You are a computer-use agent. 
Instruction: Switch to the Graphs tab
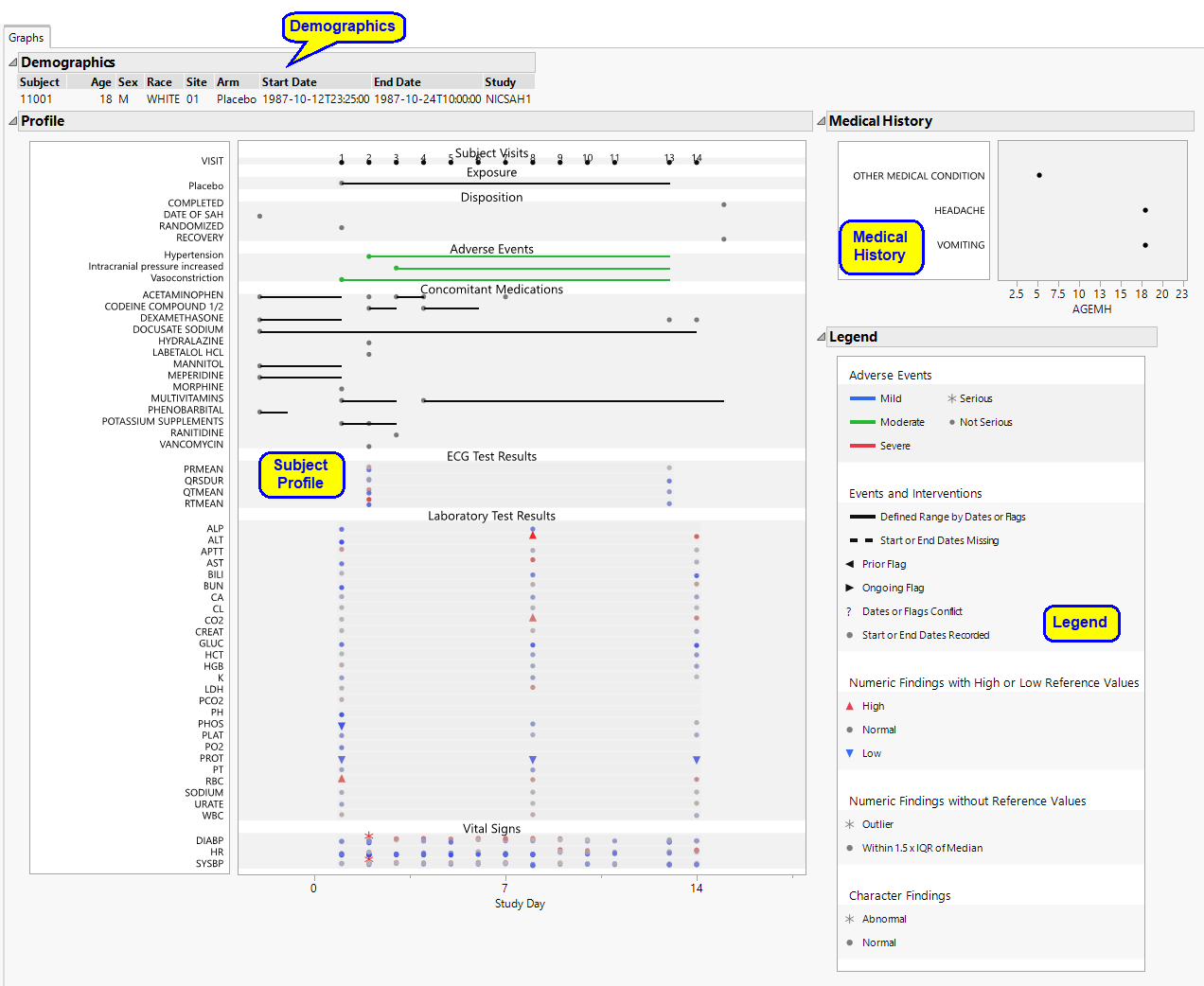(x=27, y=38)
